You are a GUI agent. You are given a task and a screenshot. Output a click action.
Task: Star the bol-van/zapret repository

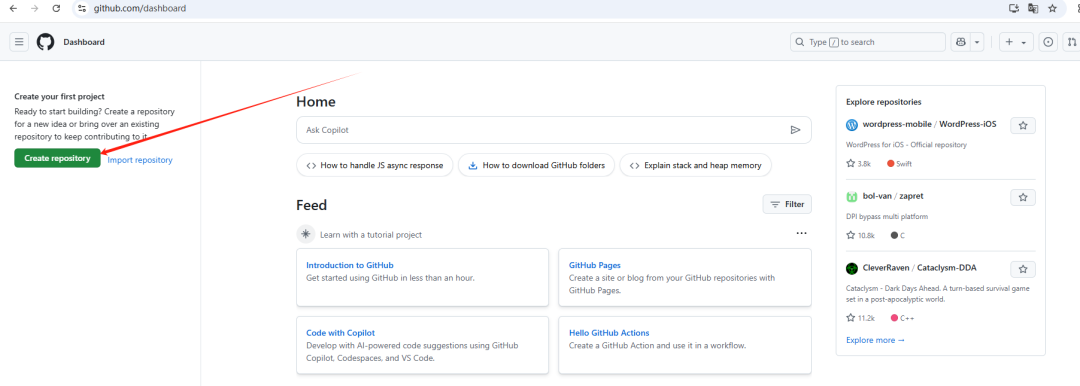click(1023, 197)
